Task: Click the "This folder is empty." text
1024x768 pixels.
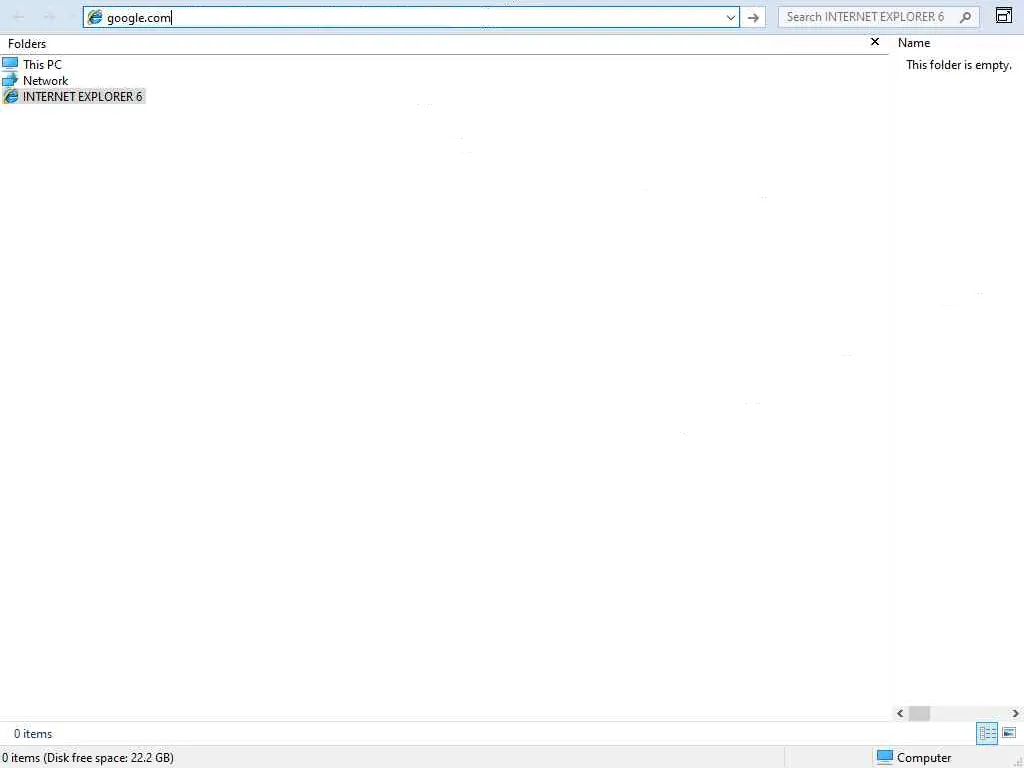Action: point(959,65)
